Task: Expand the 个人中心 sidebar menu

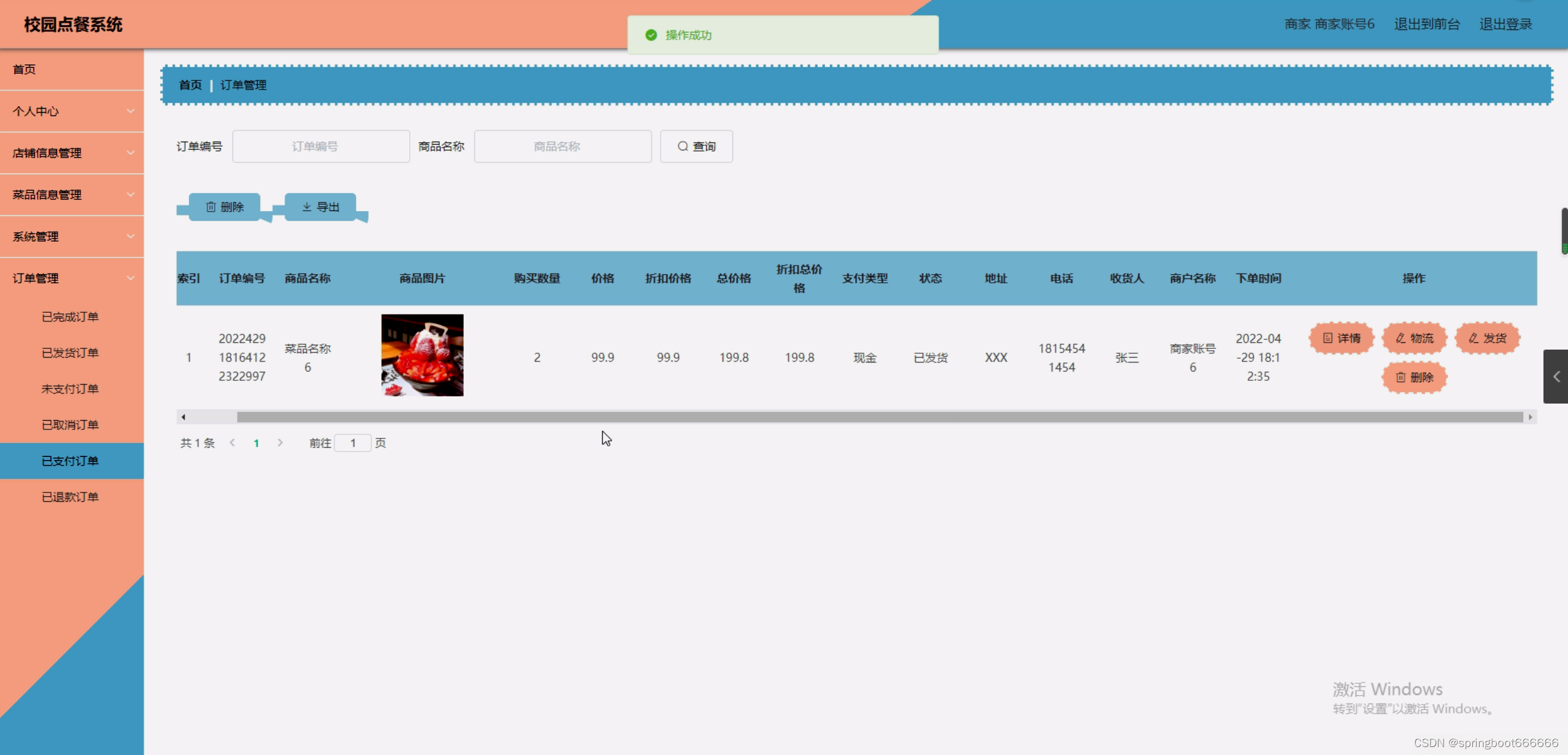Action: coord(72,111)
